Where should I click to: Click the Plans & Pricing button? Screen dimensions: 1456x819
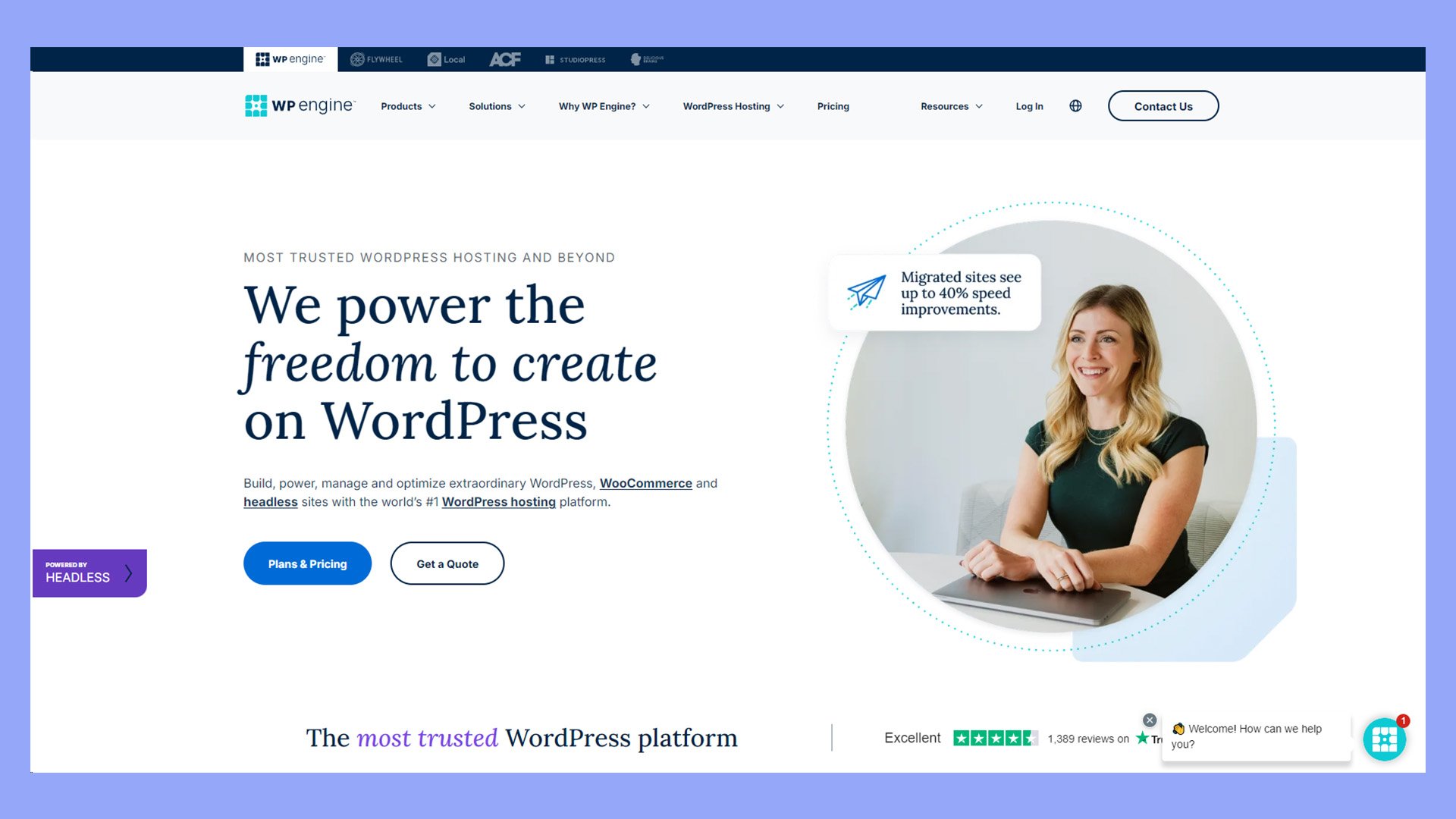click(307, 563)
